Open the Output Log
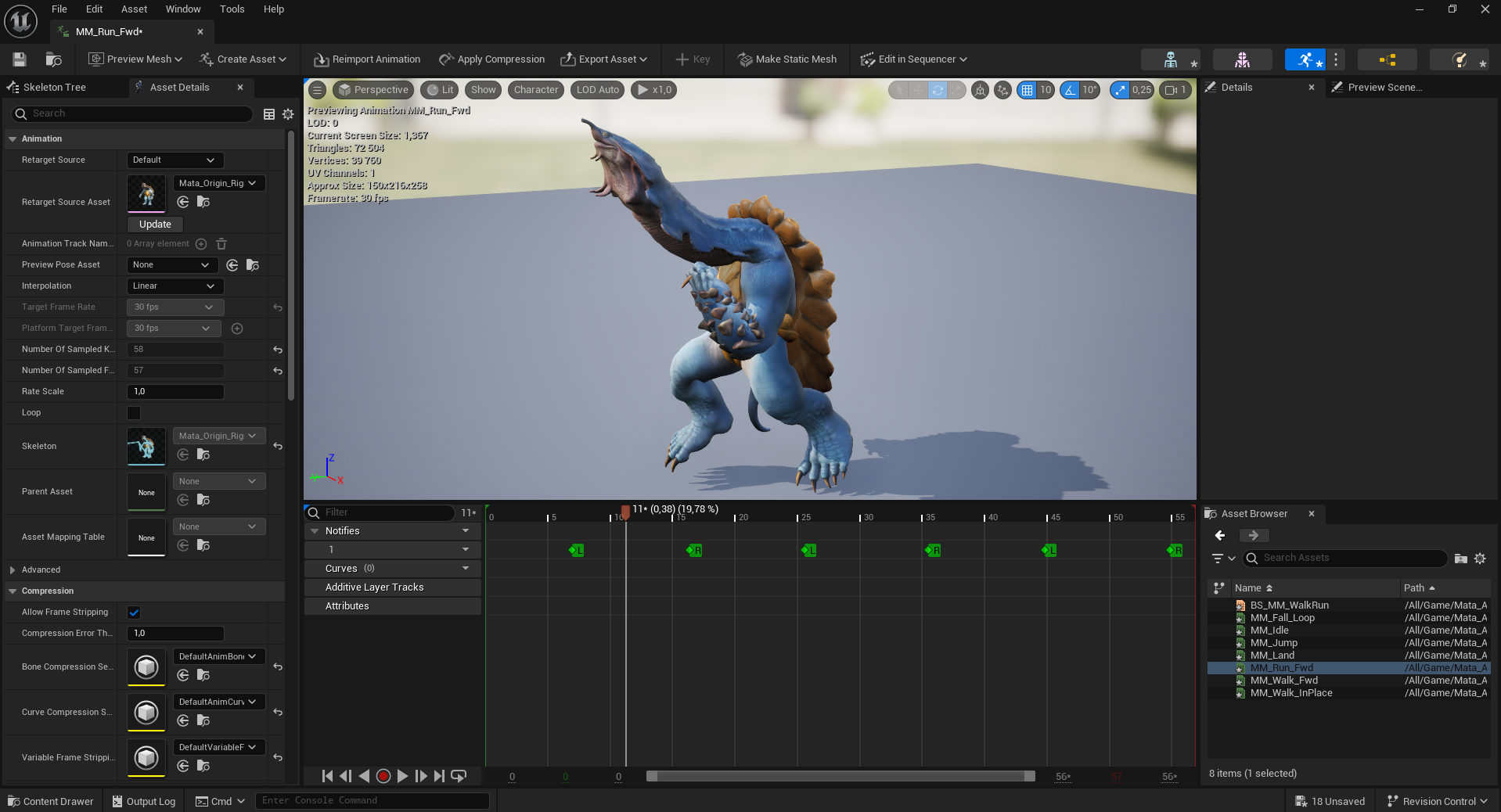Screen dimensions: 1501x812 (144, 801)
